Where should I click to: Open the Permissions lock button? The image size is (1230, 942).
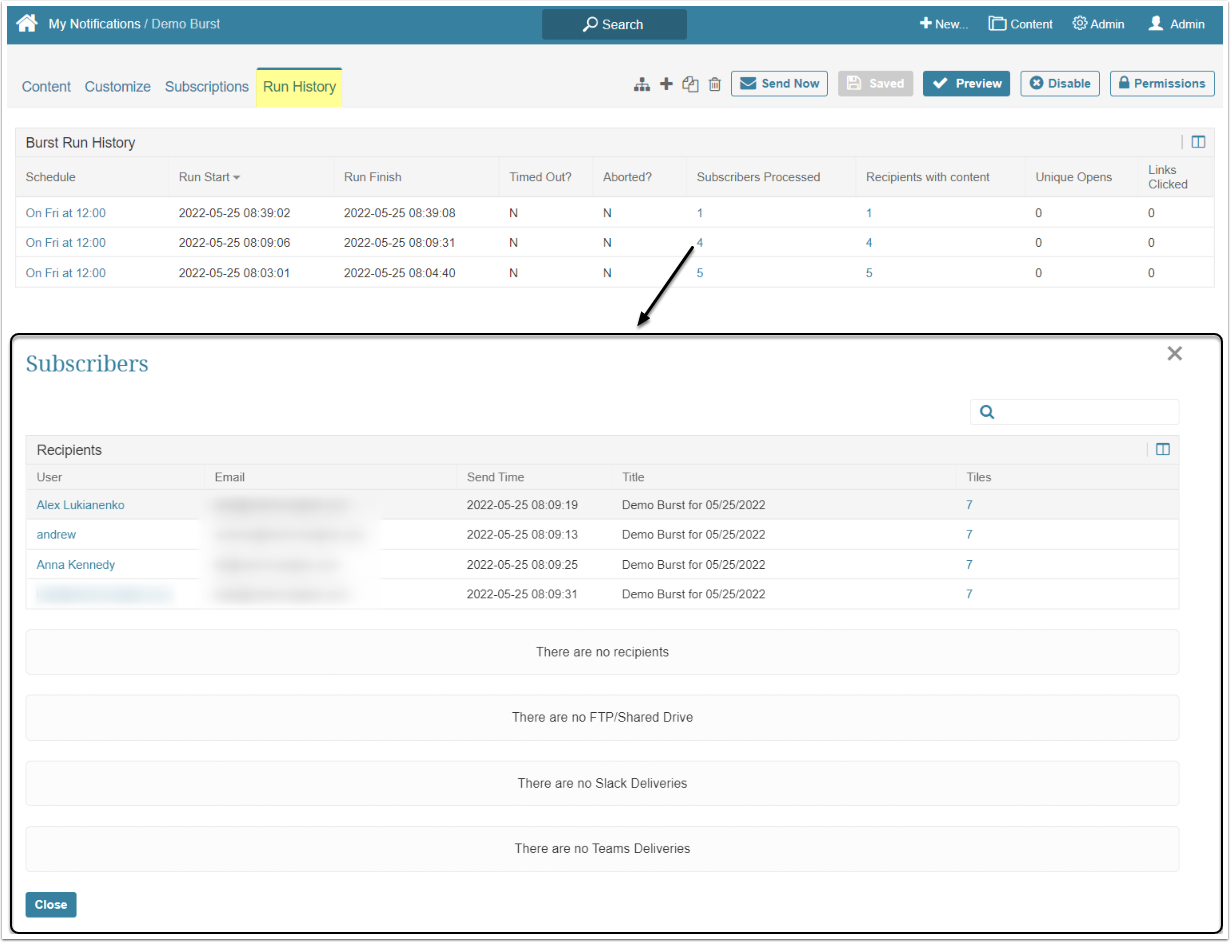click(x=1161, y=84)
